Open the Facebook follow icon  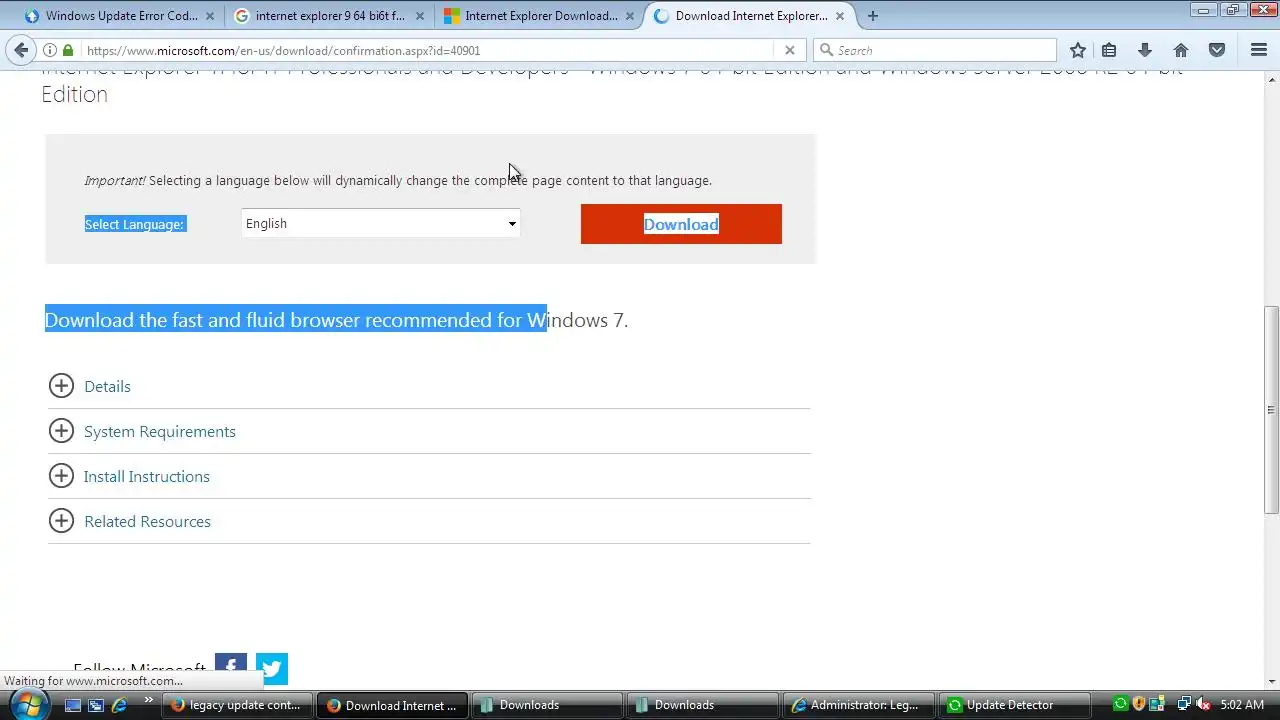point(231,668)
